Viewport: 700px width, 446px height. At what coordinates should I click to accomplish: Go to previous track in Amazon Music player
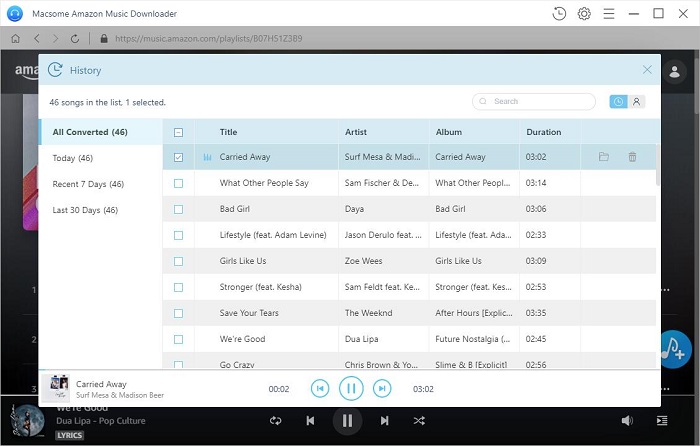click(x=310, y=421)
